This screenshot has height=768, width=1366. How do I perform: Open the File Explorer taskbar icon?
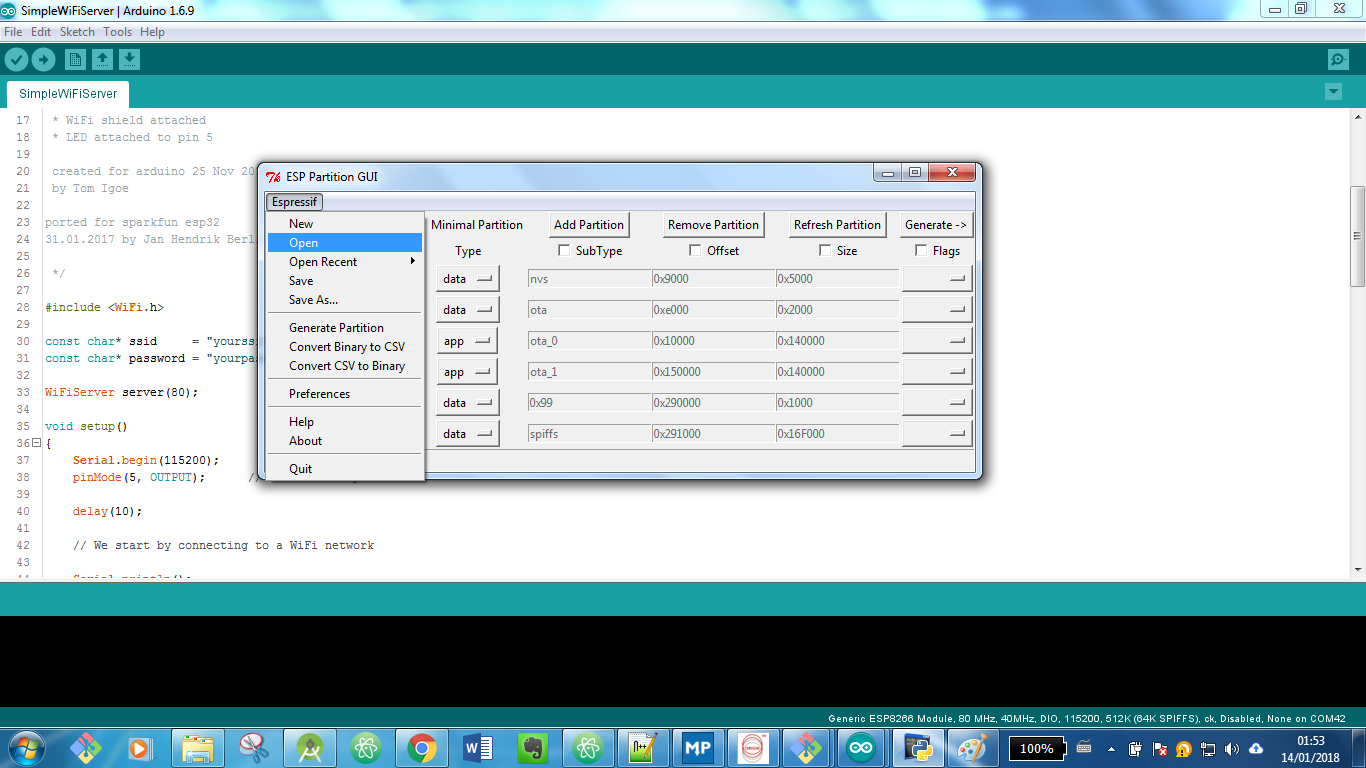[x=198, y=747]
